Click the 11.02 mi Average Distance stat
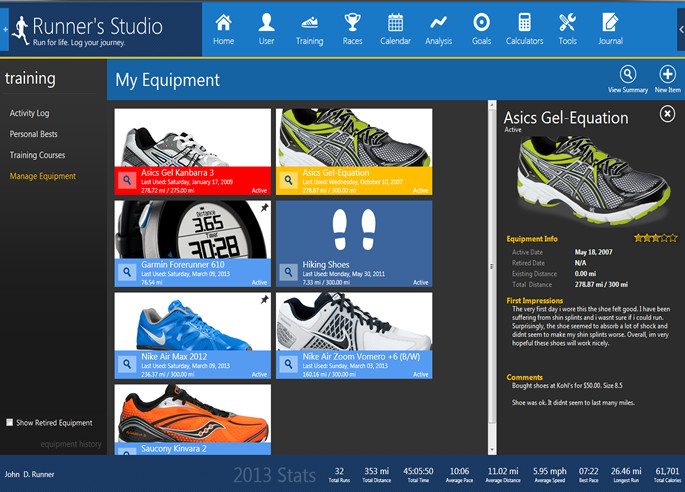Image resolution: width=685 pixels, height=492 pixels. (503, 475)
